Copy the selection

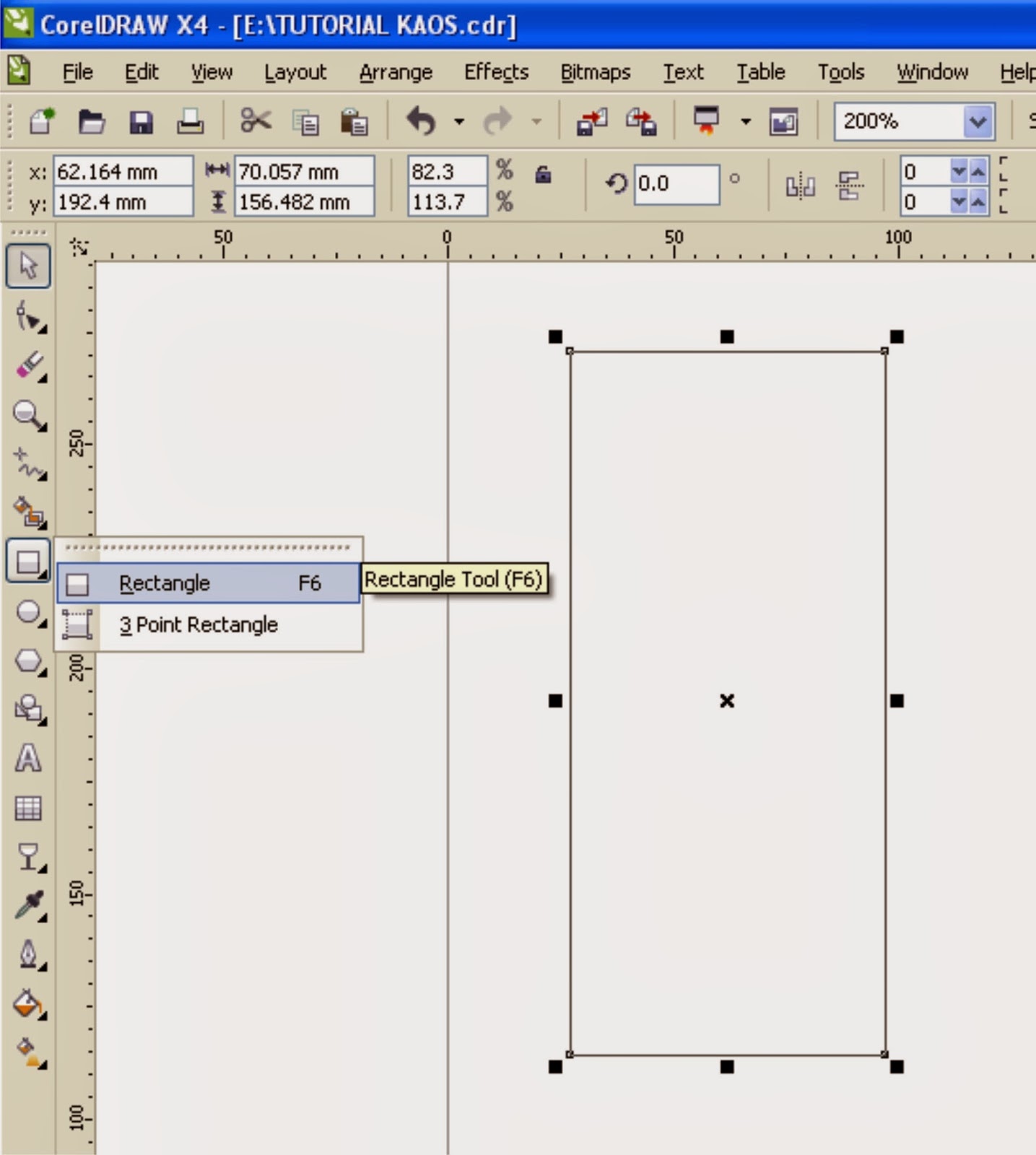pos(305,122)
